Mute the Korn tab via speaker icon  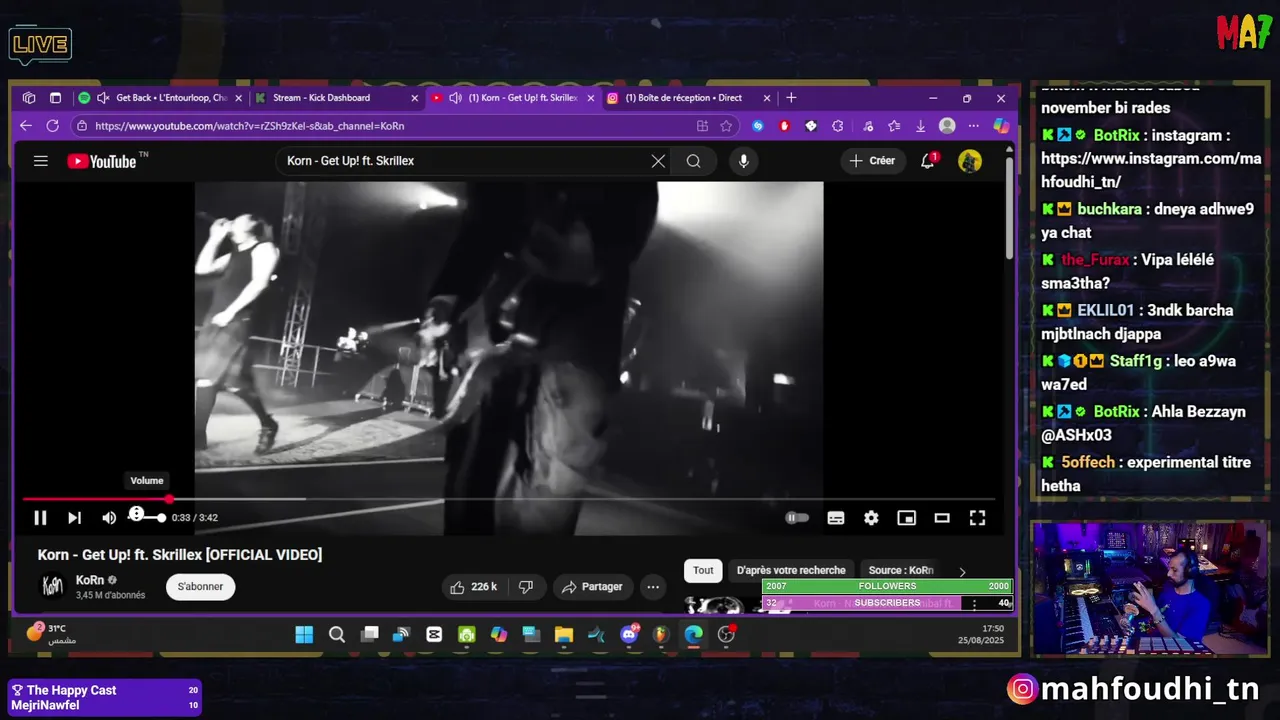(455, 98)
